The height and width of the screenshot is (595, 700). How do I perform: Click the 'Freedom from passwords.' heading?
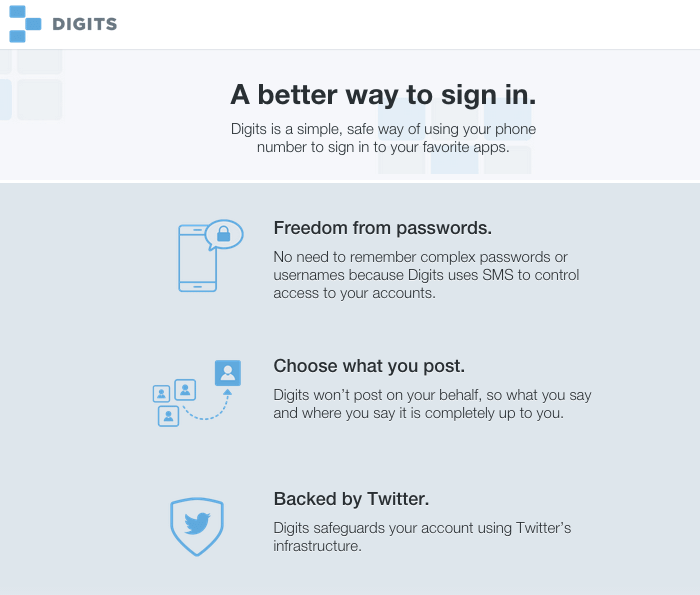pyautogui.click(x=383, y=228)
